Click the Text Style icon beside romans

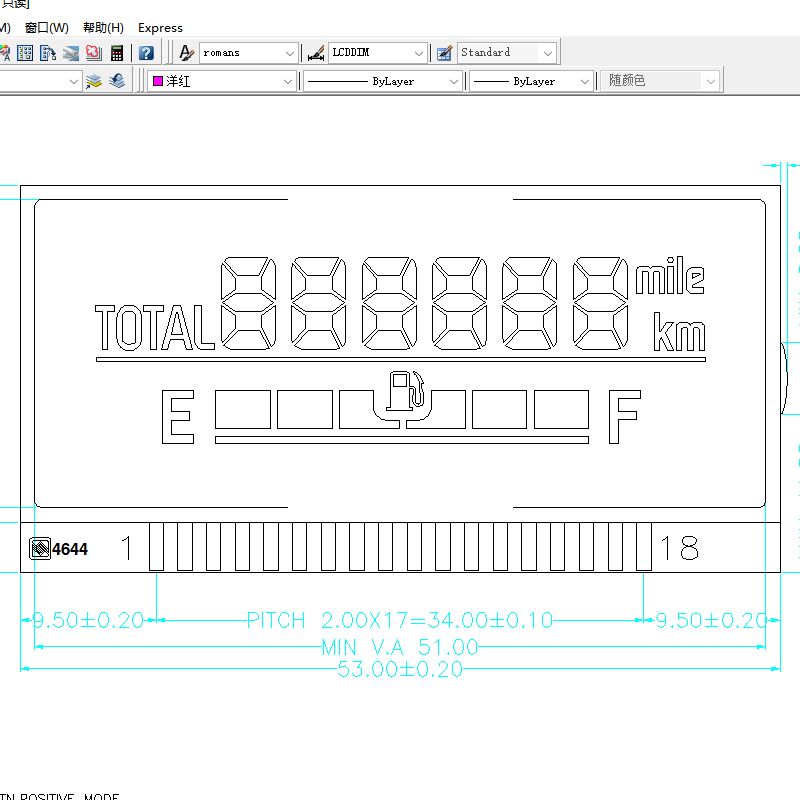coord(186,53)
